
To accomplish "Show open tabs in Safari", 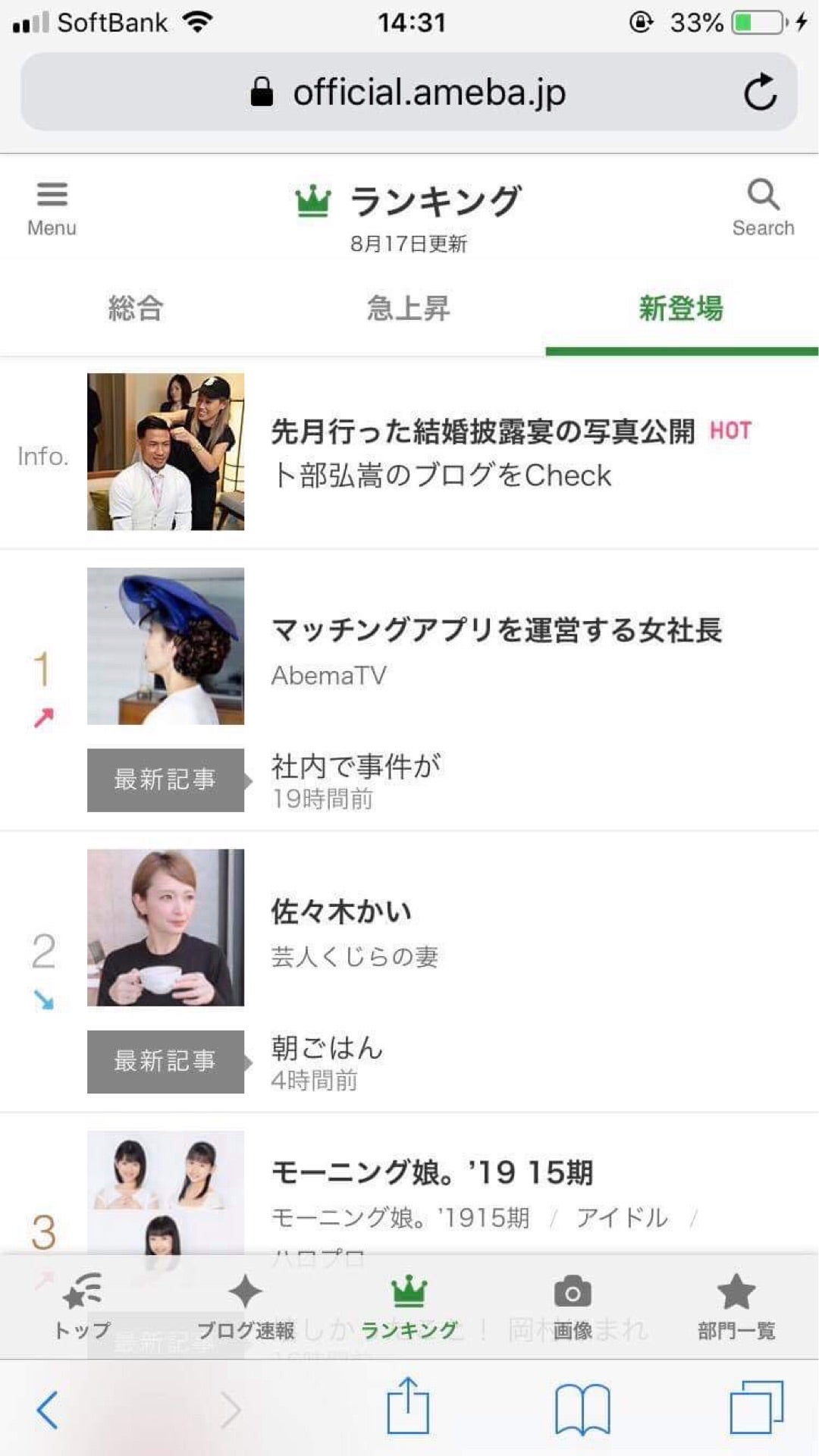I will (756, 1407).
